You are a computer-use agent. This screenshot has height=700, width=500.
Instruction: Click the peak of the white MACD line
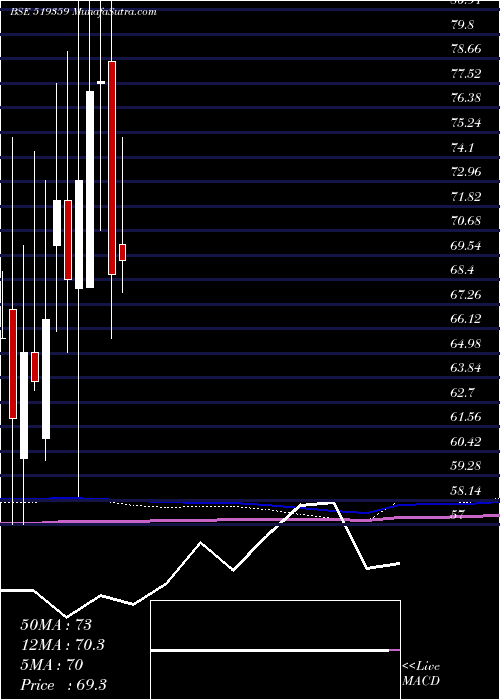[x=333, y=503]
